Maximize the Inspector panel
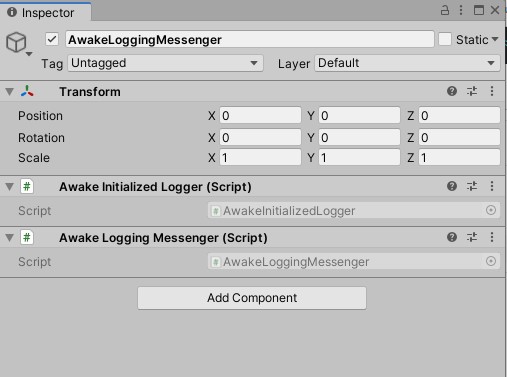Screen dimensions: 507x377 tap(479, 10)
